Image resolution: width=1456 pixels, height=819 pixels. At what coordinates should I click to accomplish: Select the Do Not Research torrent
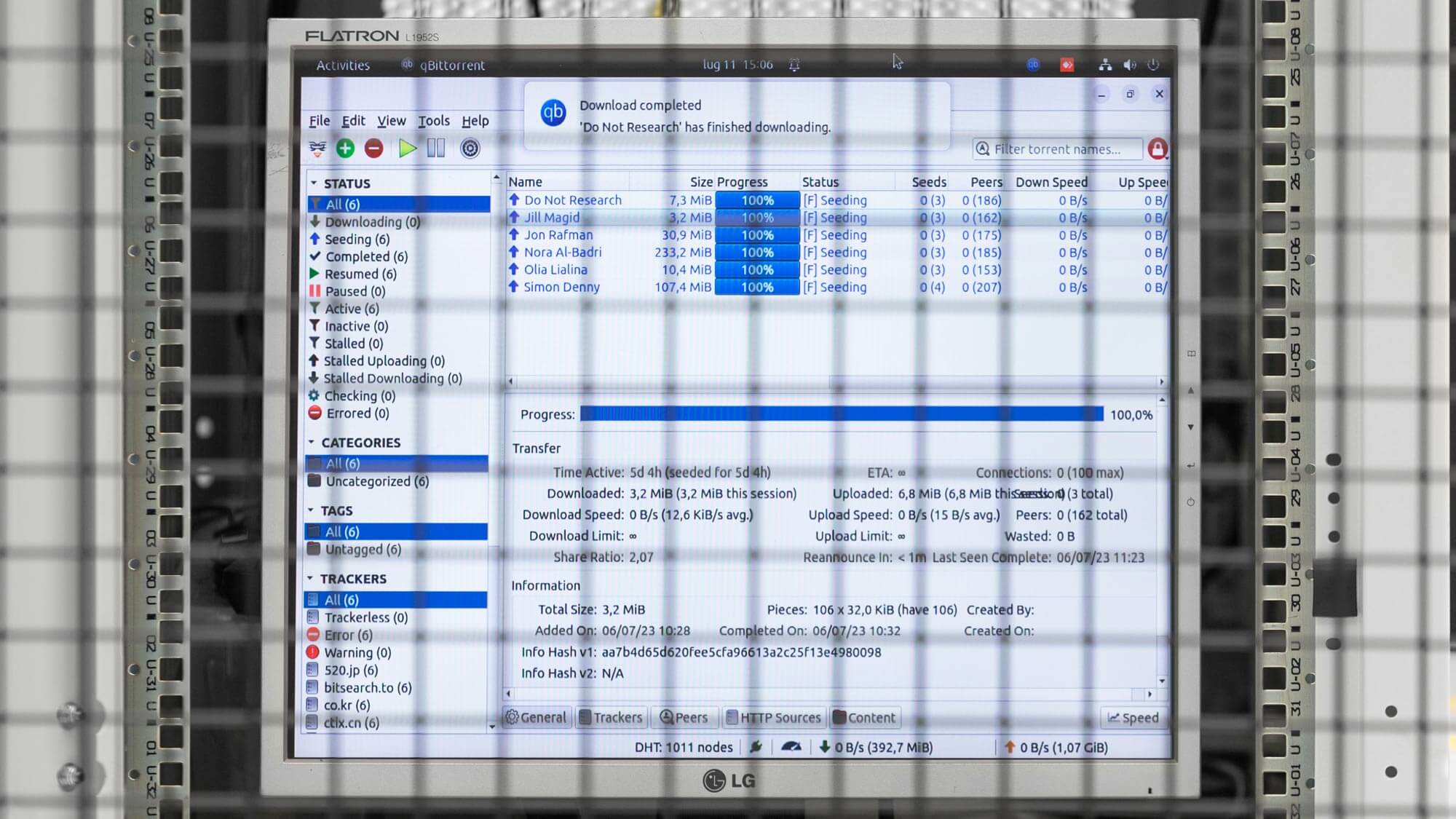click(x=837, y=200)
